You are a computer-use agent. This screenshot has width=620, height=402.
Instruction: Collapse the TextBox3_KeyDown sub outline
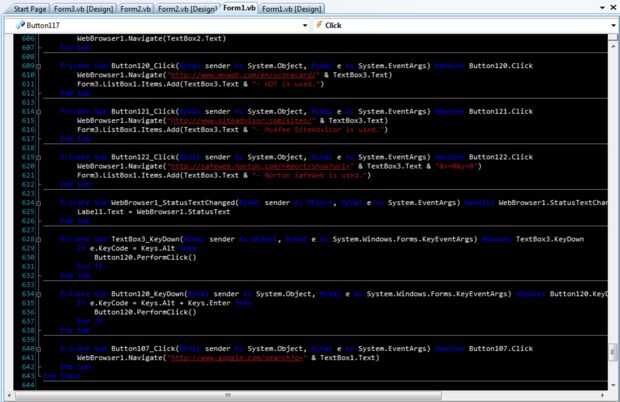tap(39, 240)
